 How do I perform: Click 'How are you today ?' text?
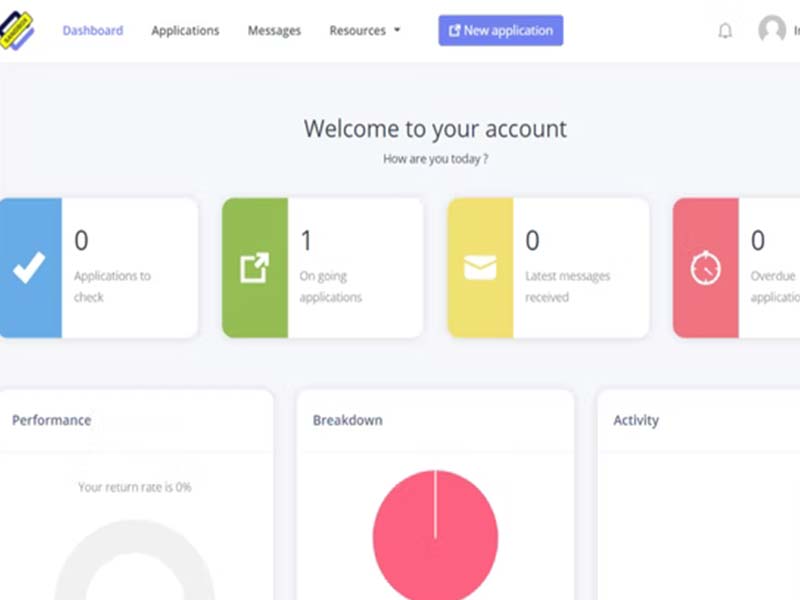tap(435, 159)
